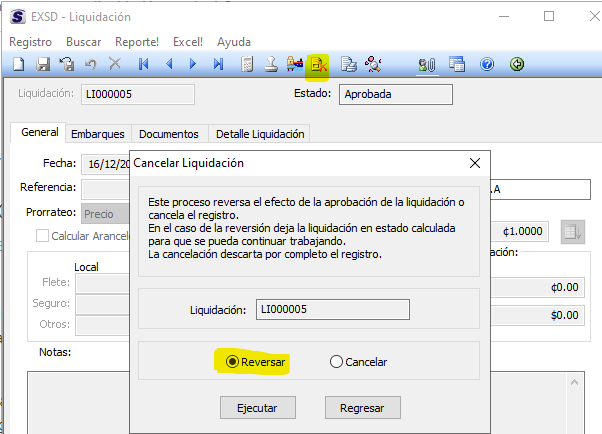
Task: Switch to the Detalle Liquidación tab
Action: tap(259, 134)
